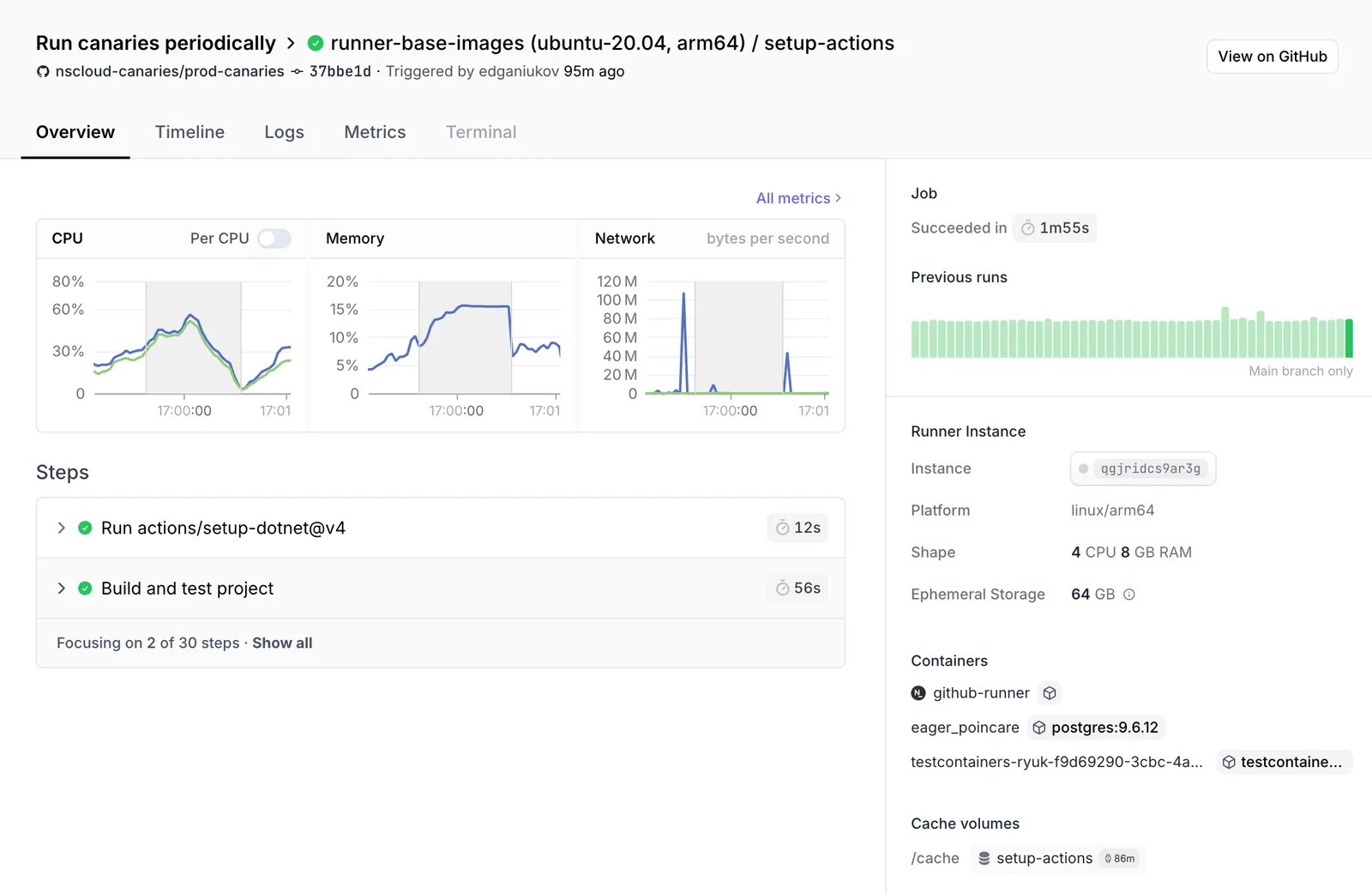Open the All metrics link
This screenshot has width=1372, height=894.
tap(798, 198)
